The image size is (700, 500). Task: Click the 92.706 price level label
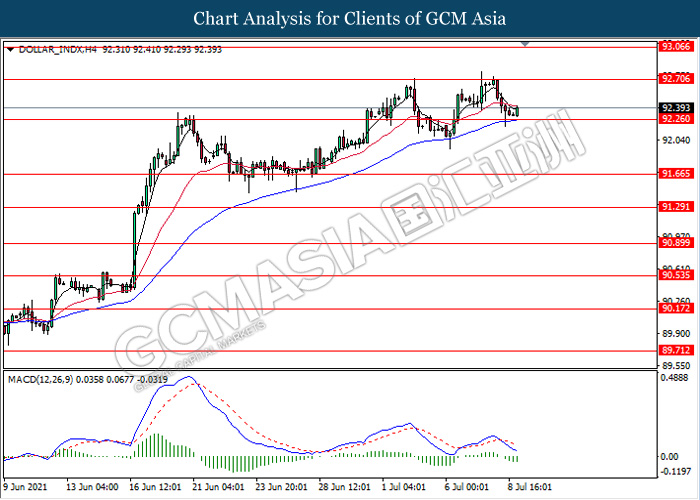(675, 79)
